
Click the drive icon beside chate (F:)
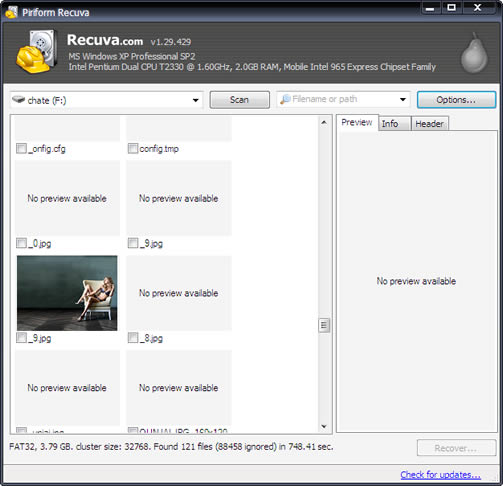click(x=19, y=99)
